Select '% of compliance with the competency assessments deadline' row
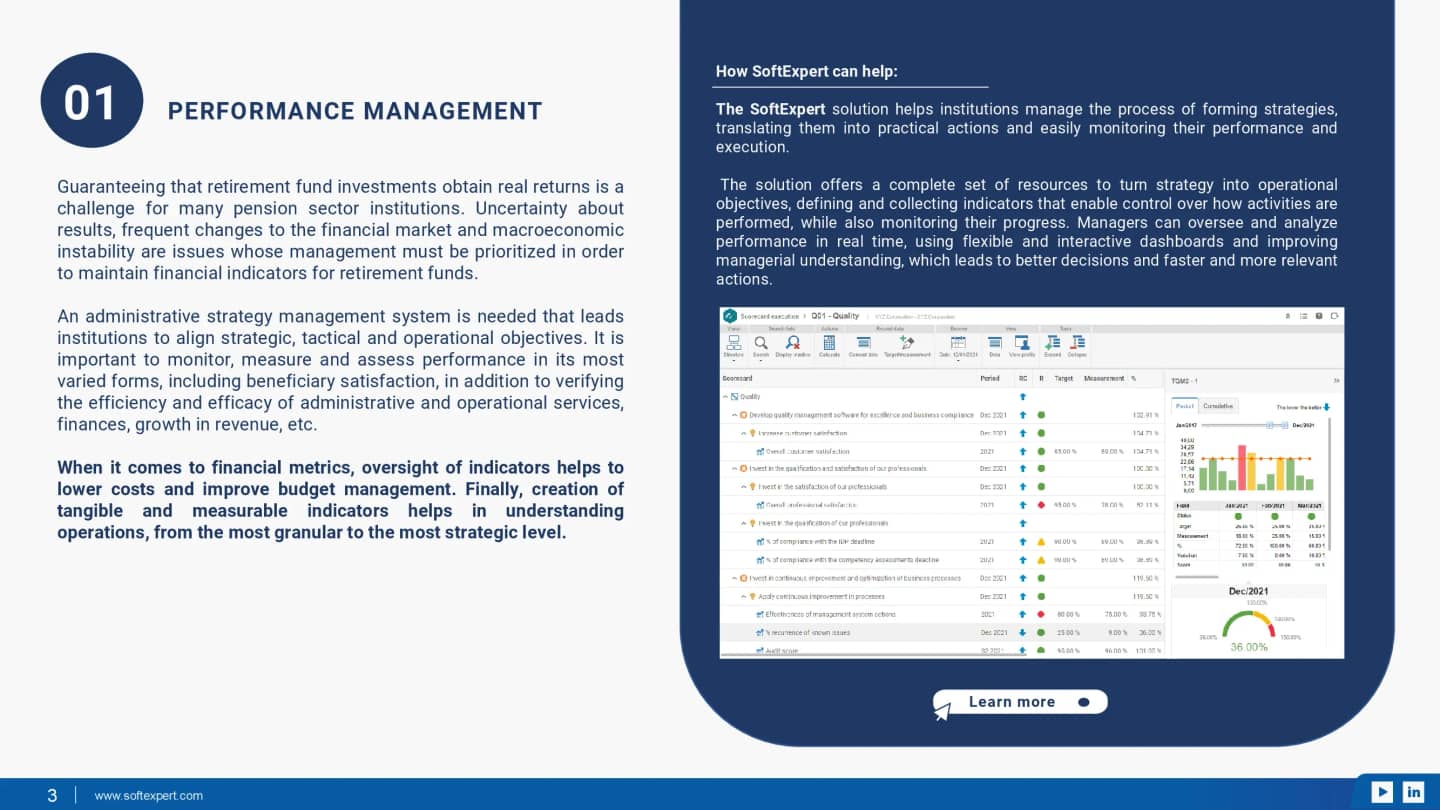This screenshot has width=1440, height=810. tap(941, 560)
